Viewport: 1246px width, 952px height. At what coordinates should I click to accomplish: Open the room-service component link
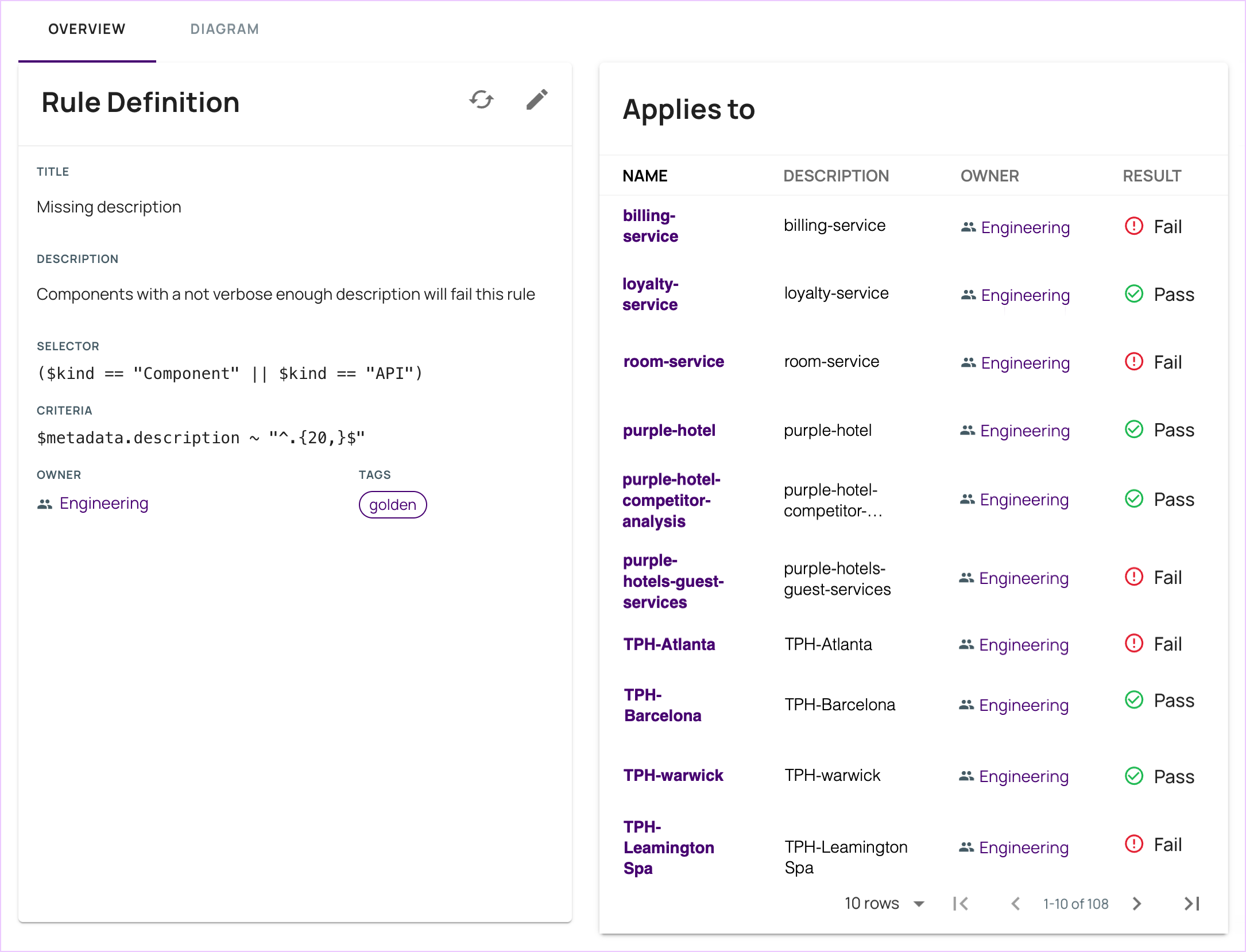click(674, 362)
